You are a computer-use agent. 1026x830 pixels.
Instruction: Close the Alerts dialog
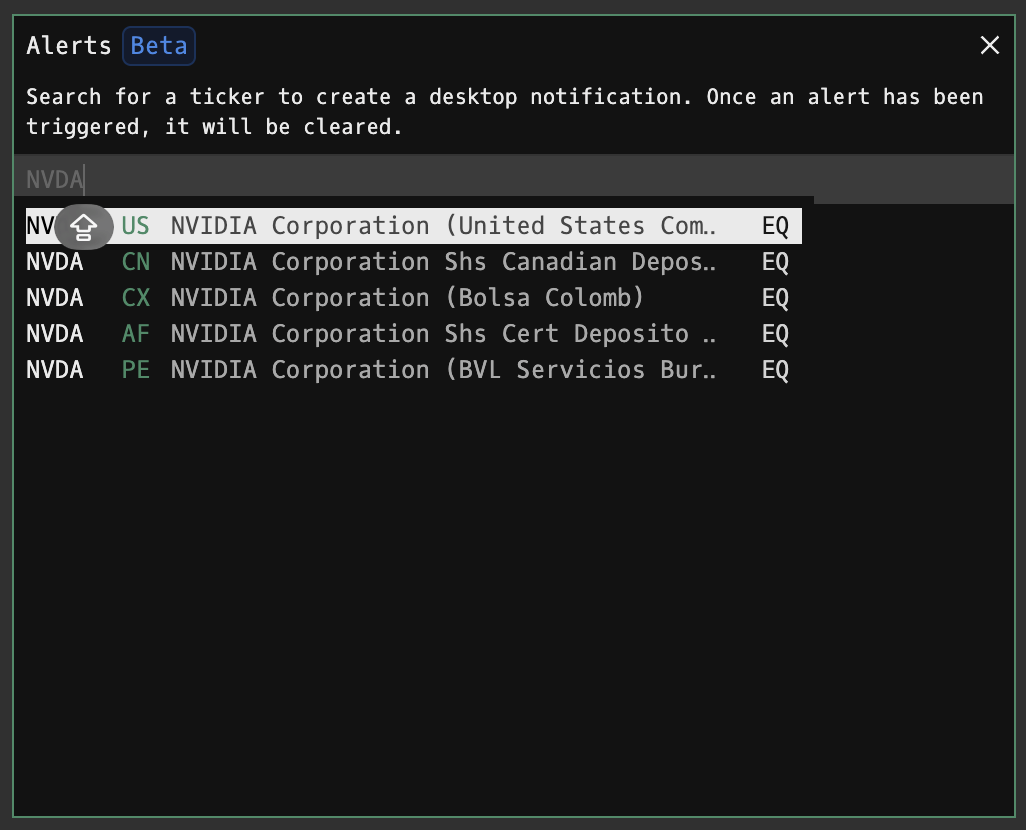coord(989,45)
